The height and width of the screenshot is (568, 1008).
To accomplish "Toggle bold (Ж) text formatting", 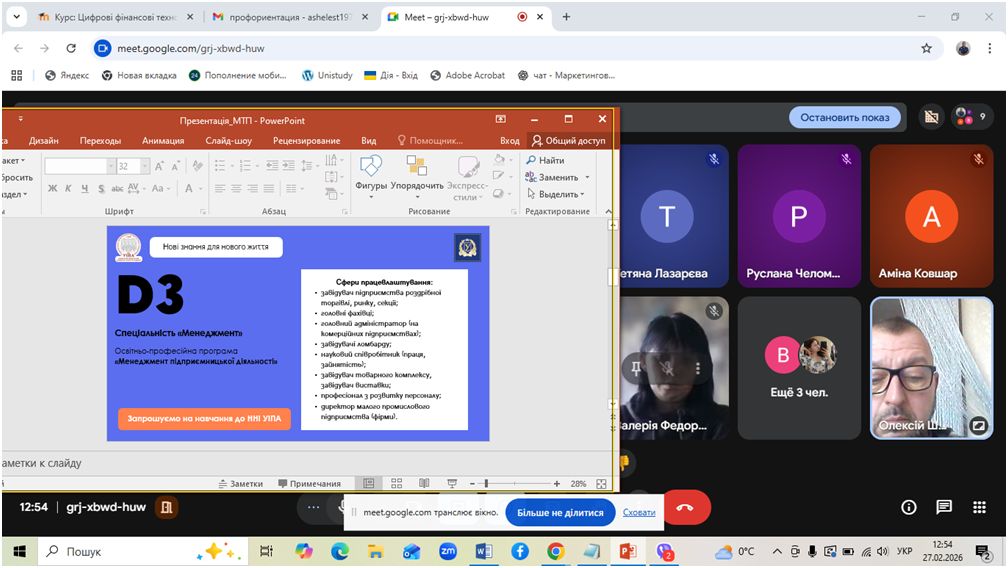I will click(x=55, y=188).
